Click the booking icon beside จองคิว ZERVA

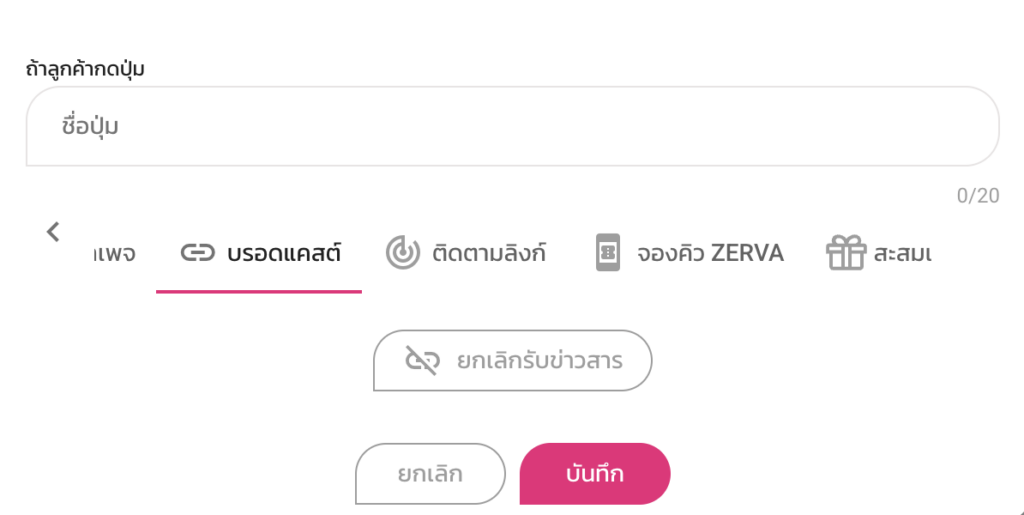coord(608,253)
